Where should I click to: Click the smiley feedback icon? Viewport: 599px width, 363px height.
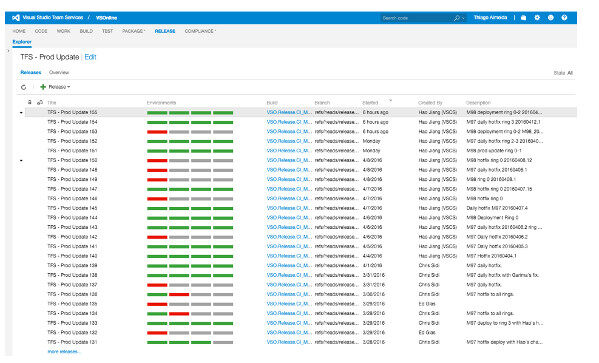550,18
